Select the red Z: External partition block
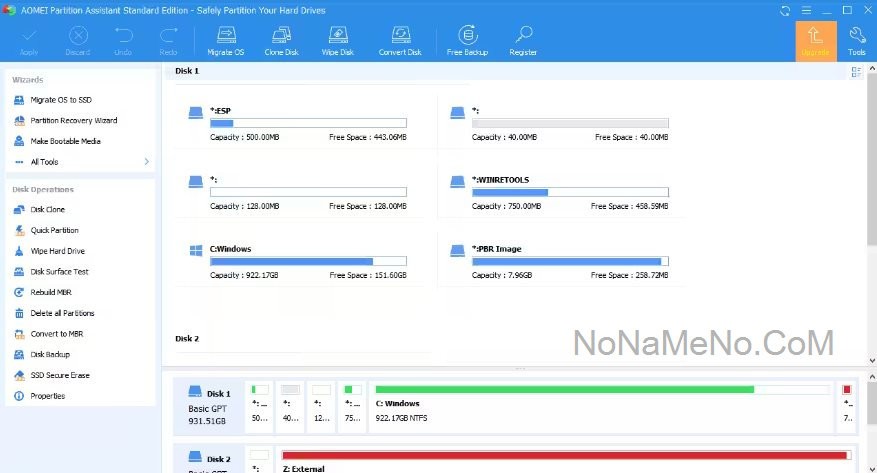The width and height of the screenshot is (877, 473). click(565, 456)
